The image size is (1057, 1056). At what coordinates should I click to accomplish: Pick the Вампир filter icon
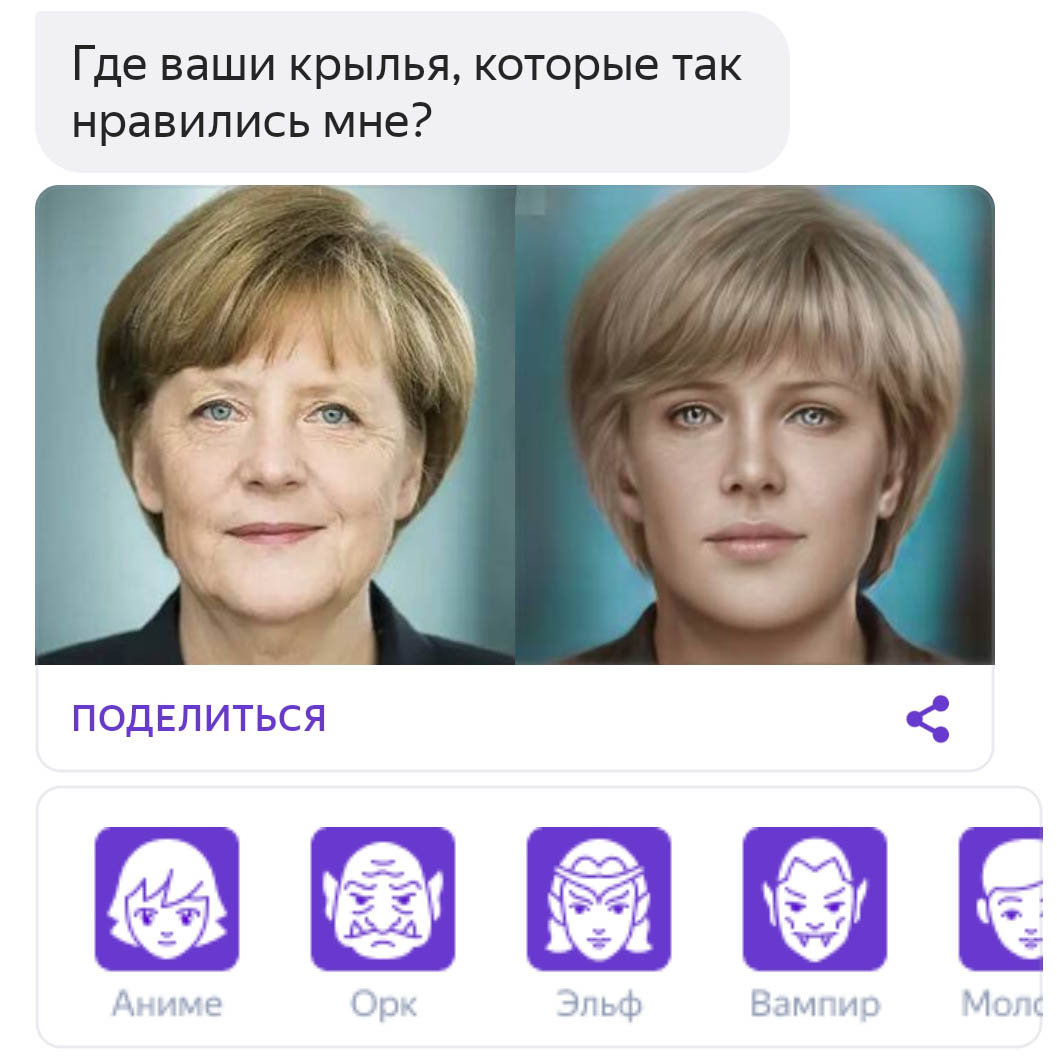pos(814,898)
